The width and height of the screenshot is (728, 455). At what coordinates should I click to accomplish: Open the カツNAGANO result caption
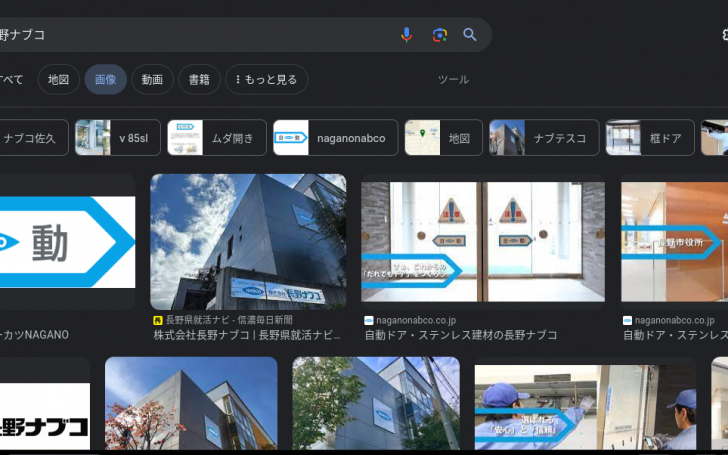tap(34, 335)
